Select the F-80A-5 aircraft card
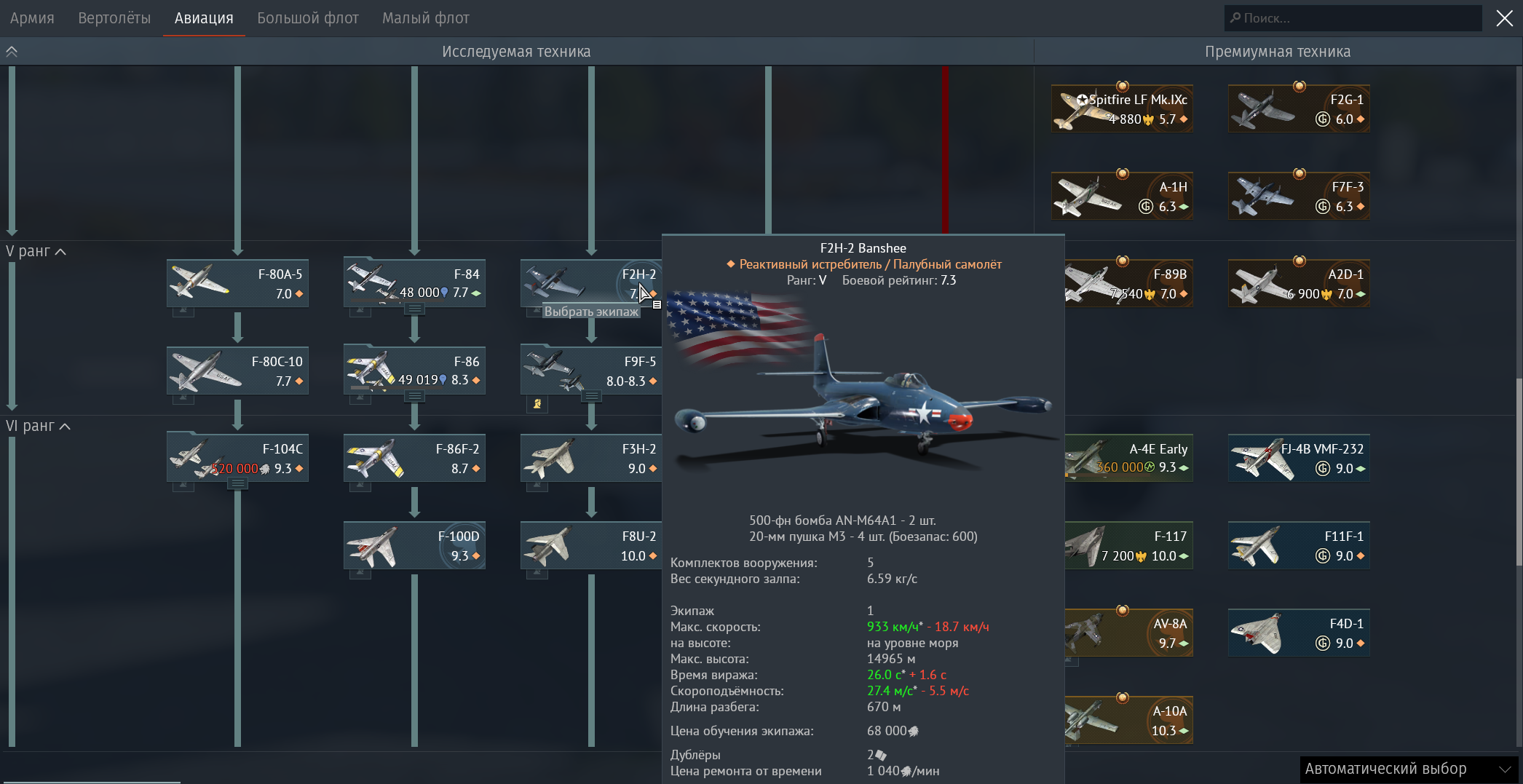 tap(237, 283)
